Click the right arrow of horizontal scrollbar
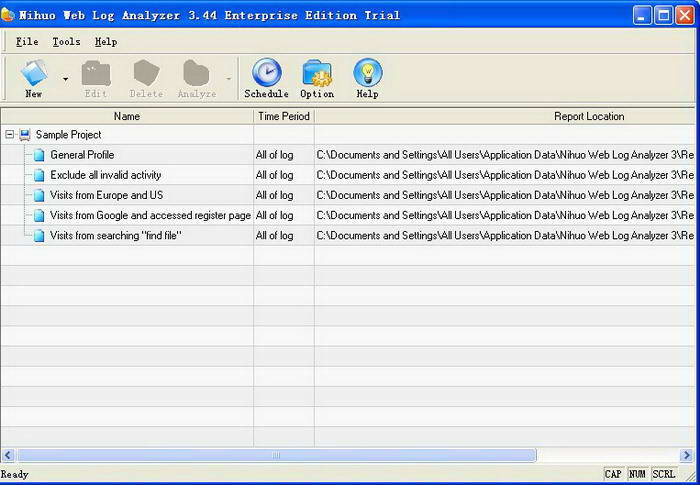 click(689, 455)
